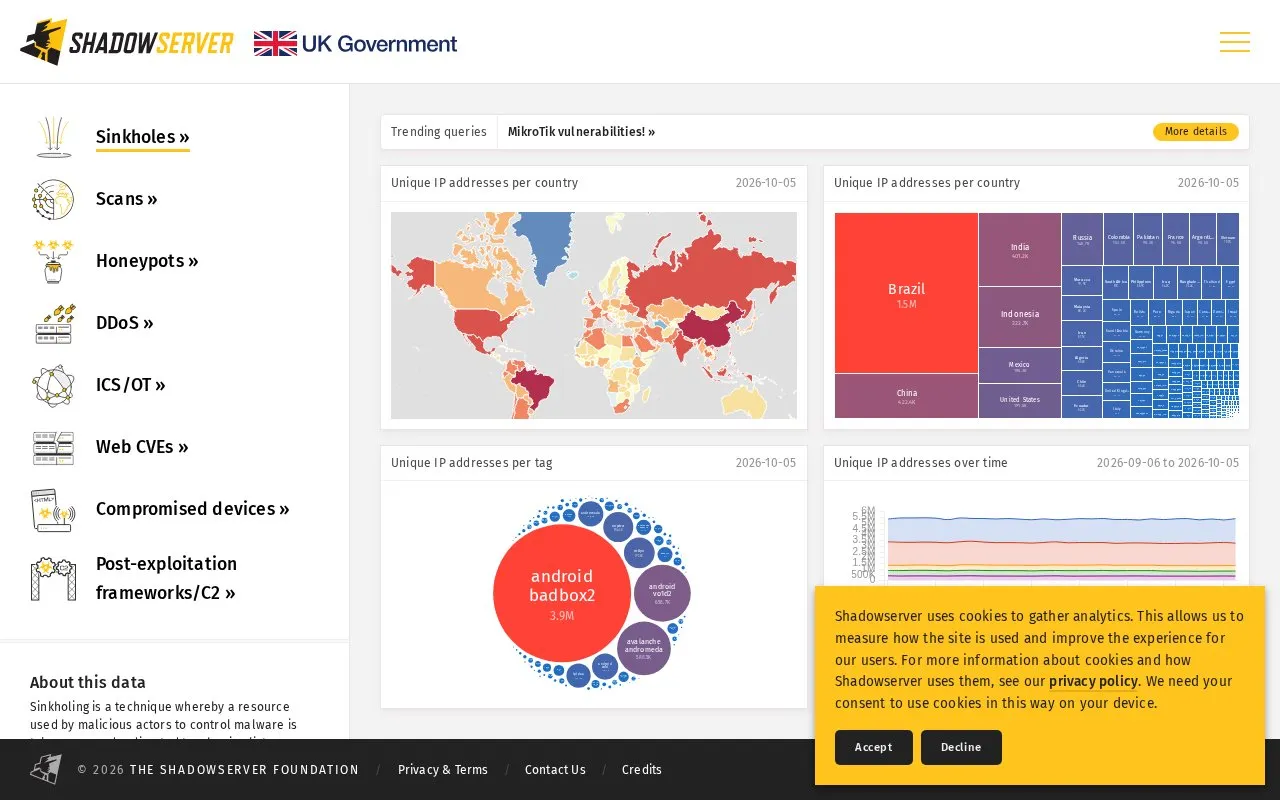Click the avalanche andromeda bubble

(x=643, y=648)
